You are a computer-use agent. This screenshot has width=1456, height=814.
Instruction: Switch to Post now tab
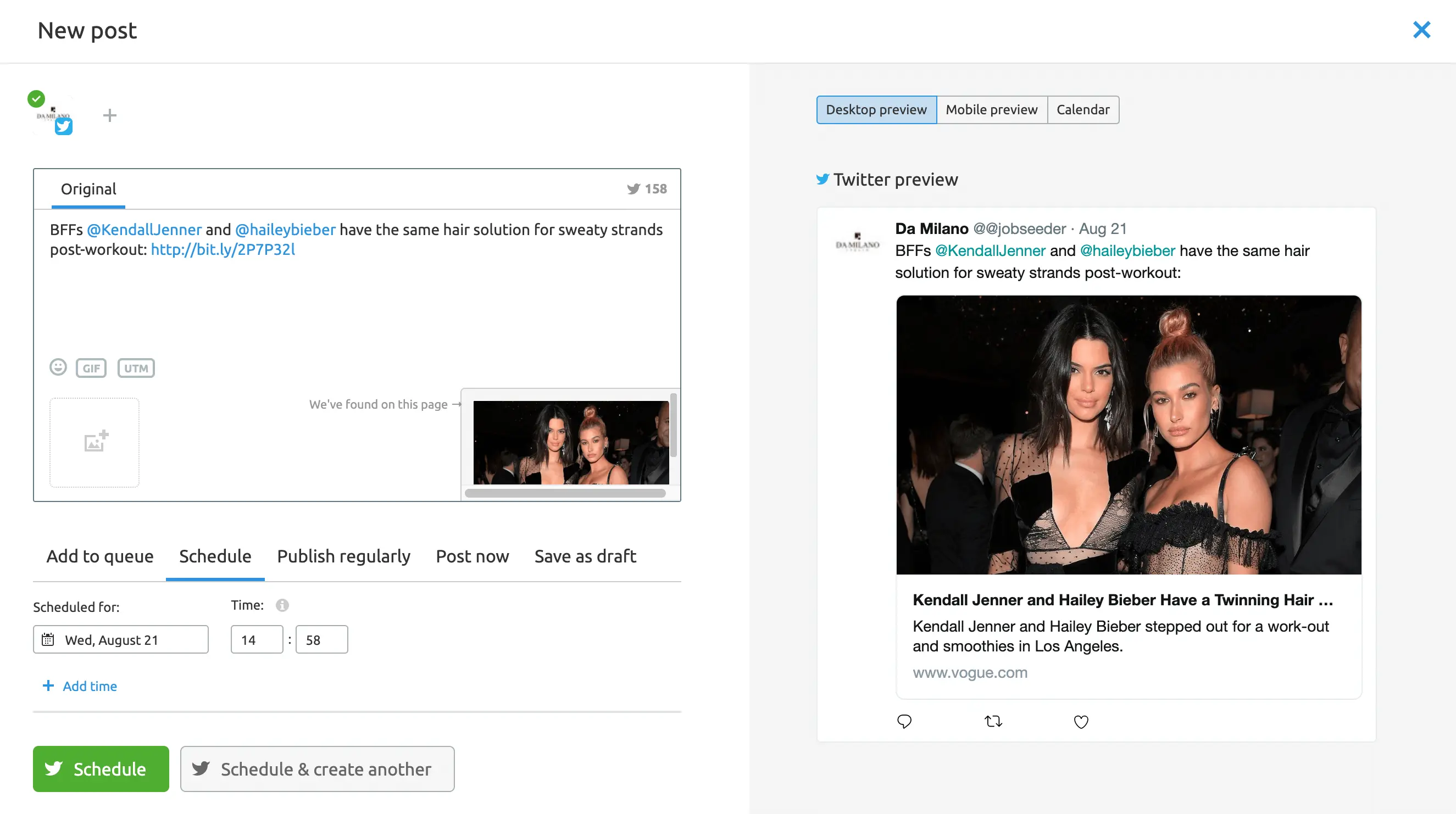473,556
